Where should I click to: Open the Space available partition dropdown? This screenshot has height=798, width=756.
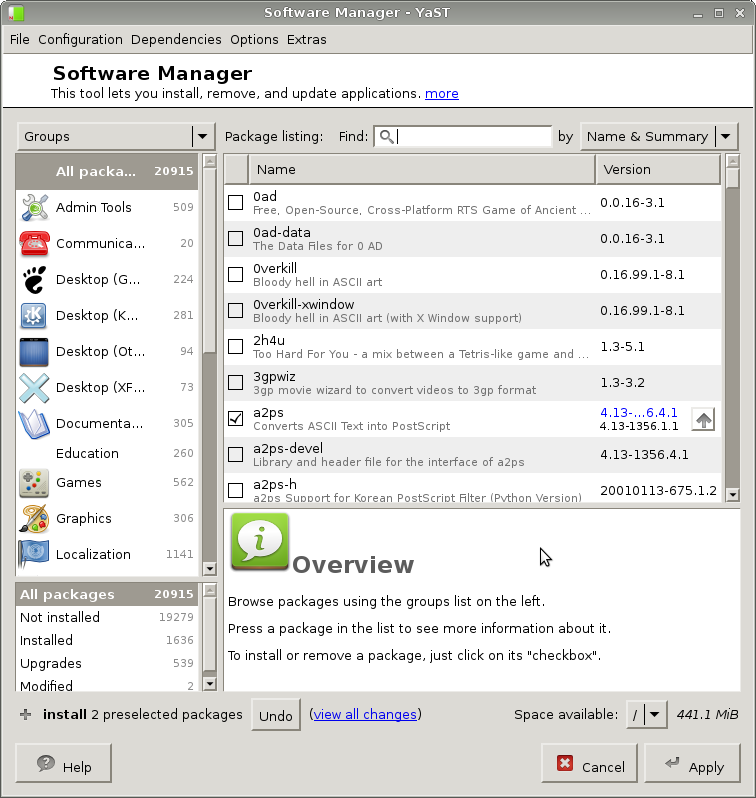[x=647, y=715]
